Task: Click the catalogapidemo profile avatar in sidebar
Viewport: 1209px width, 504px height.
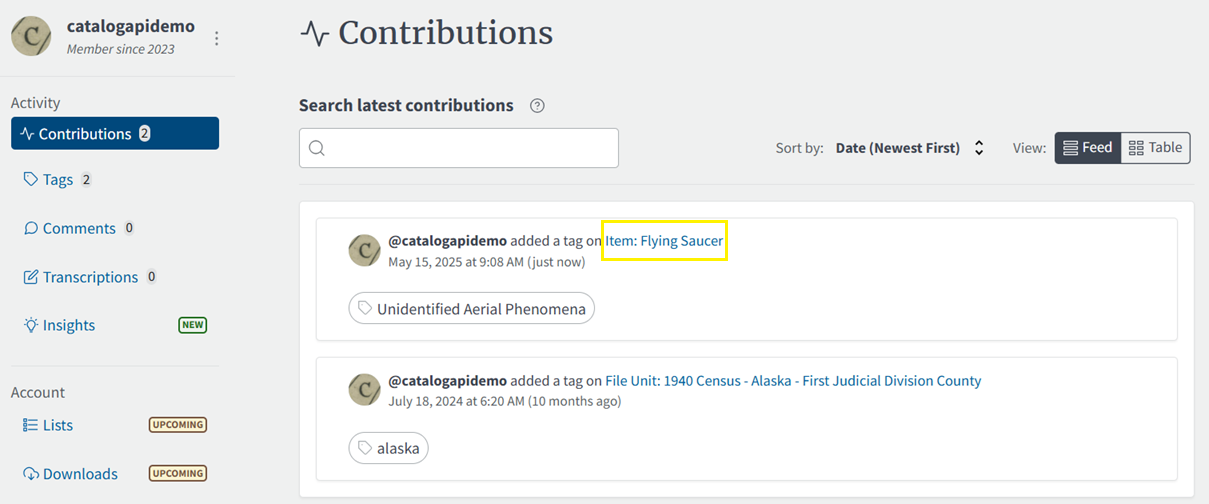Action: coord(31,36)
